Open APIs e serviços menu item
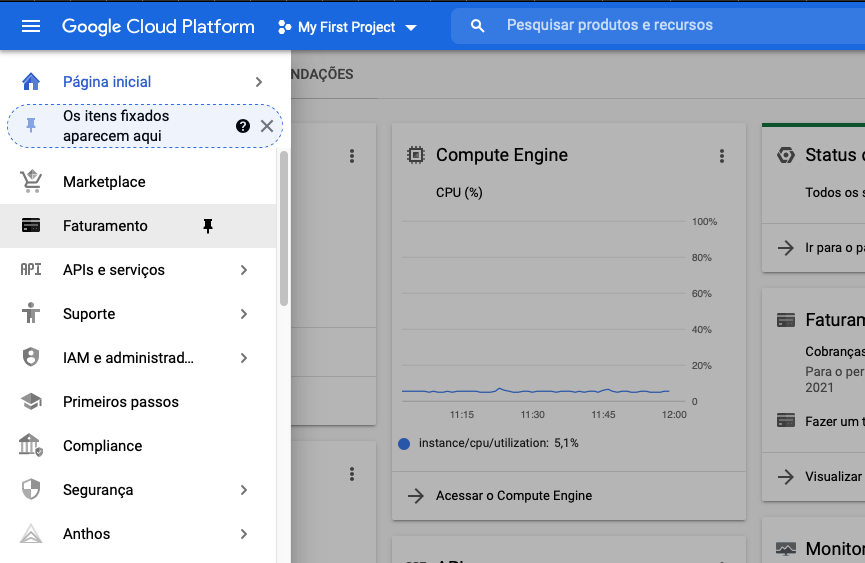The height and width of the screenshot is (563, 865). tap(138, 270)
